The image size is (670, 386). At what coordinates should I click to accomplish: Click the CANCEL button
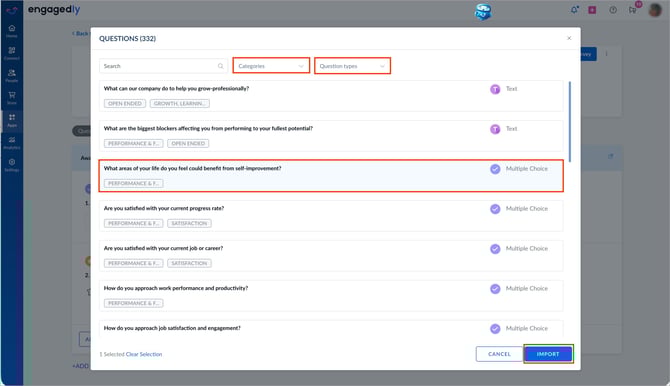(500, 354)
